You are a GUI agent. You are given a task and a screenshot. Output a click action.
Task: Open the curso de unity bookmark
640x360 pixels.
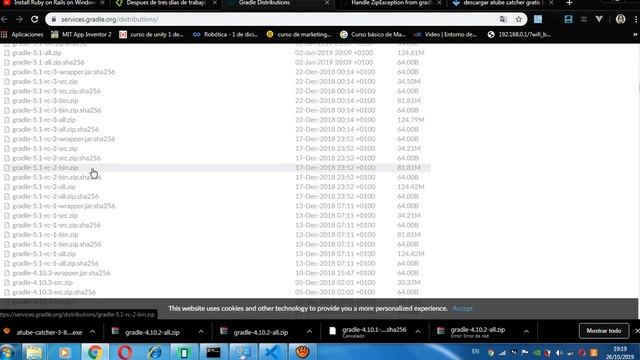tap(151, 35)
